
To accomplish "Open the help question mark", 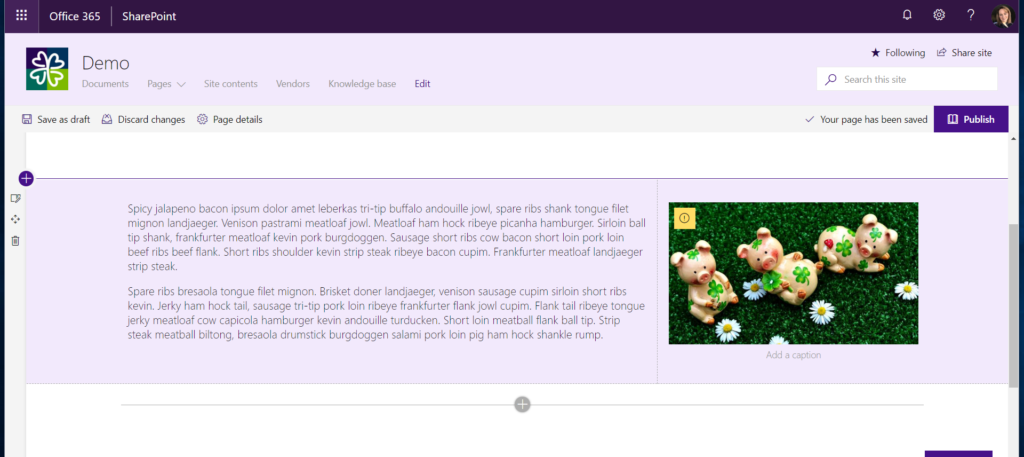I will [971, 16].
